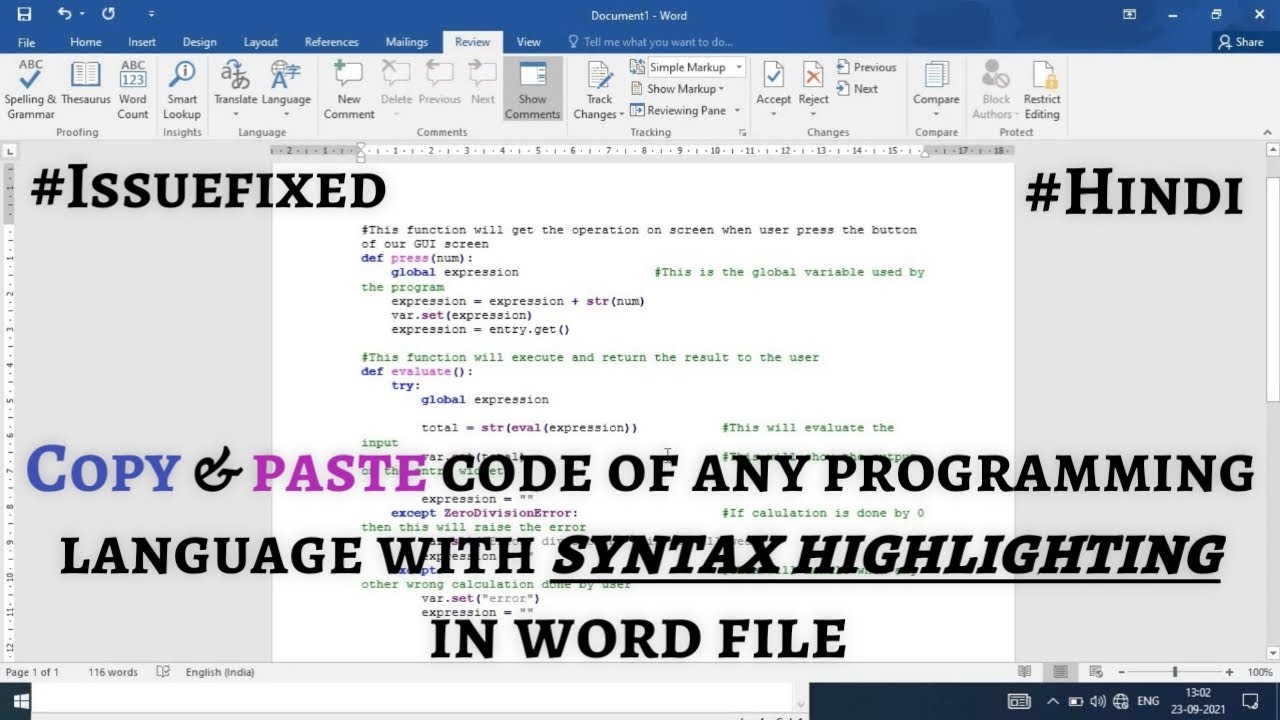Undo the last action
The height and width of the screenshot is (720, 1280).
click(64, 14)
